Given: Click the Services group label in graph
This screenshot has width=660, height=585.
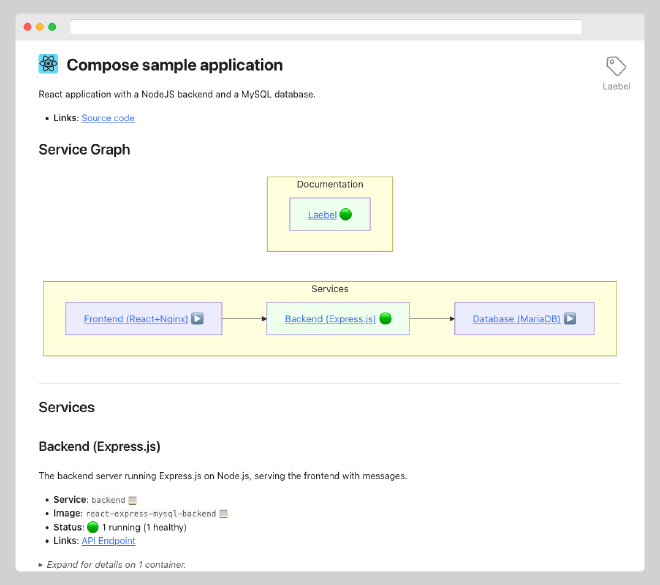Looking at the screenshot, I should pyautogui.click(x=330, y=289).
